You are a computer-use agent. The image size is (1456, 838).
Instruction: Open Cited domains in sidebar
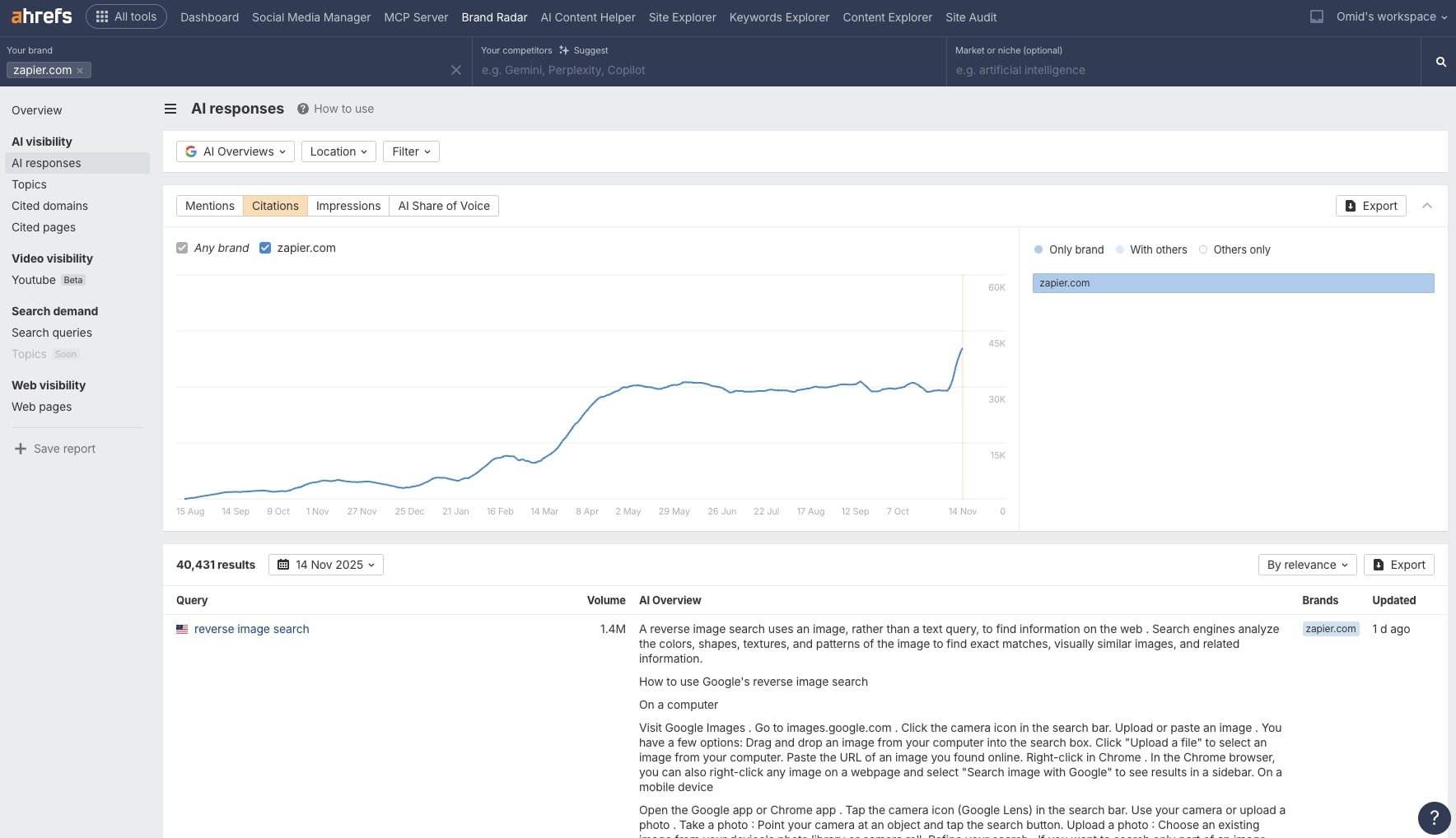tap(49, 206)
